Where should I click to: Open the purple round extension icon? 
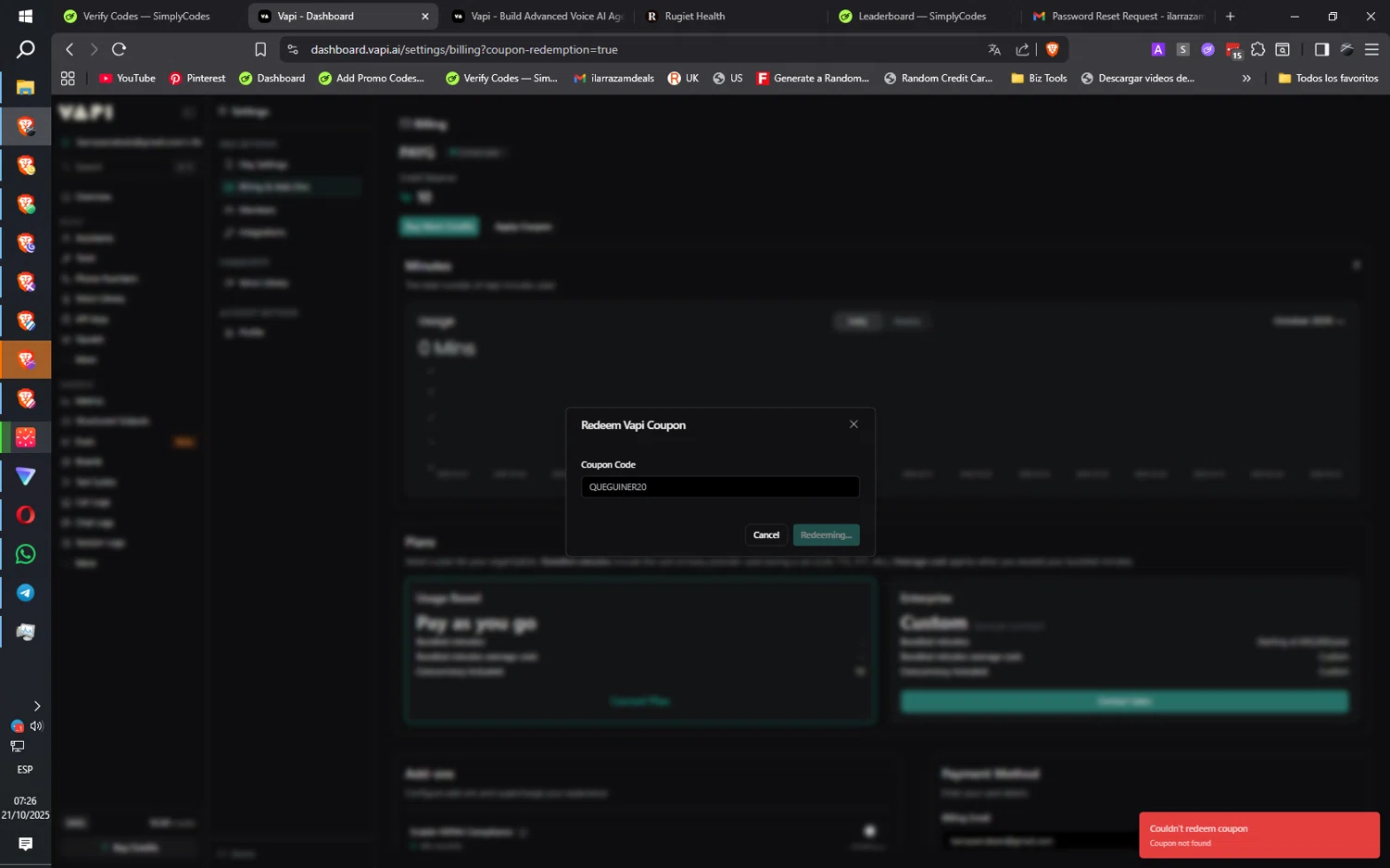1207,50
